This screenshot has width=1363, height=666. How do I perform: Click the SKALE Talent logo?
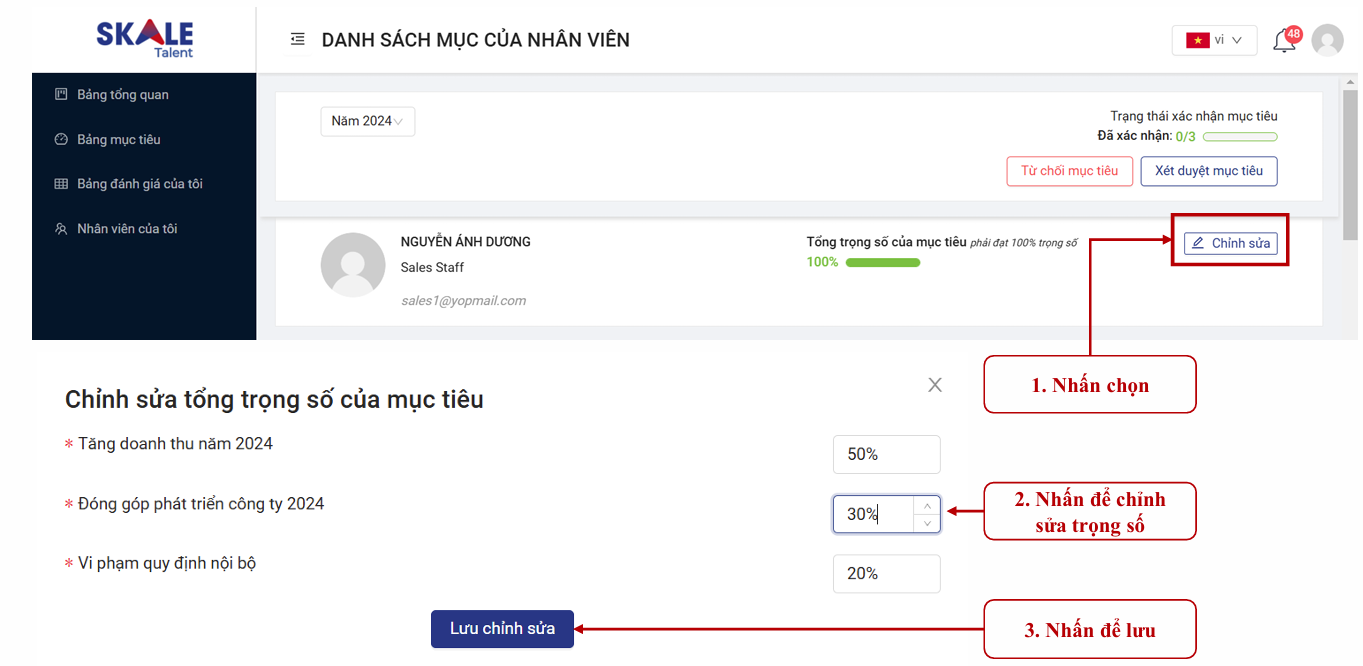tap(145, 37)
